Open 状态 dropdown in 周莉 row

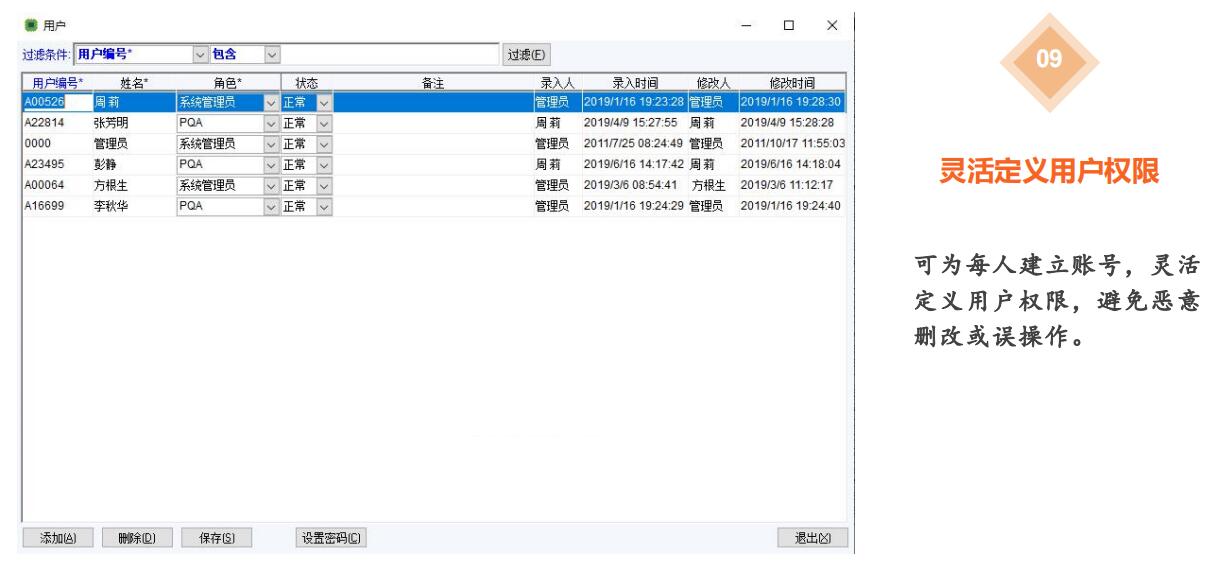[324, 101]
